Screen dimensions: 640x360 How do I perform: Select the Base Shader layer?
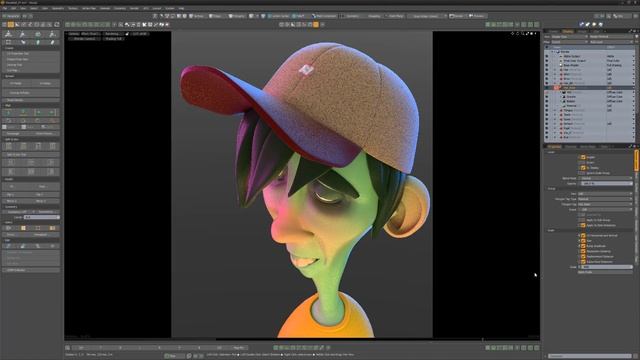point(571,65)
